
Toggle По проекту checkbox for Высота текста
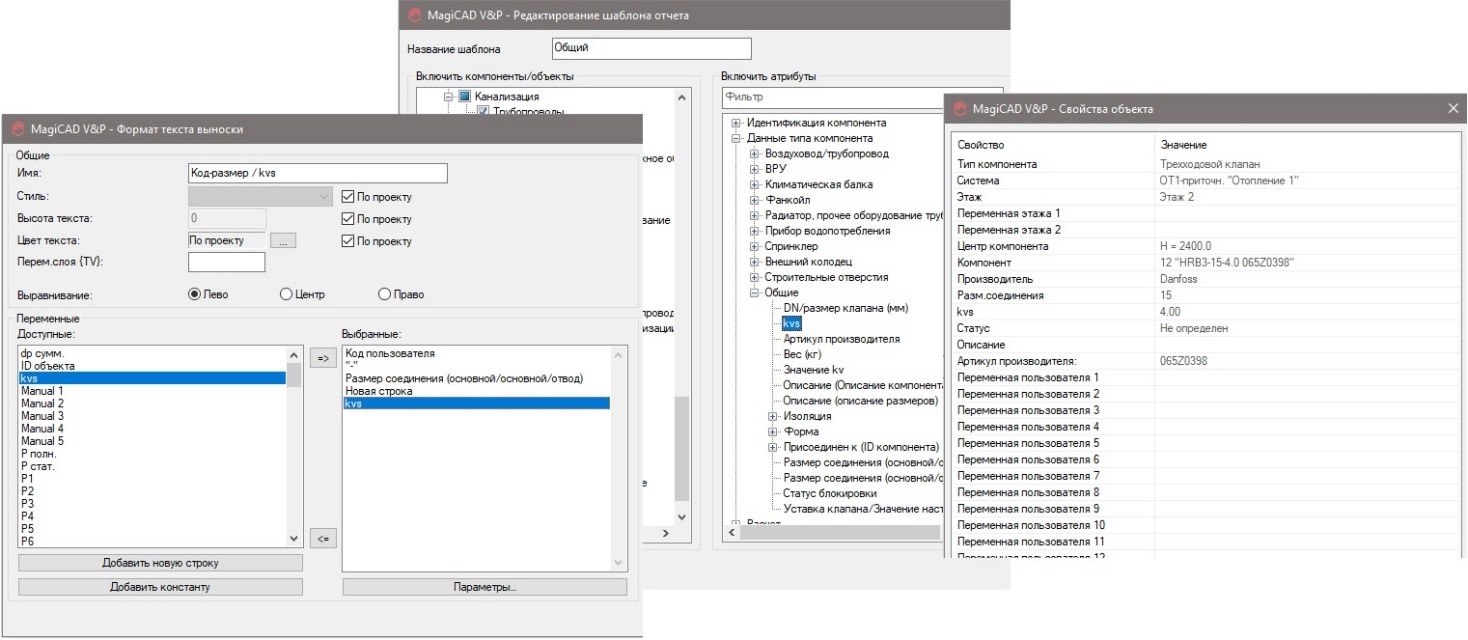click(x=348, y=219)
